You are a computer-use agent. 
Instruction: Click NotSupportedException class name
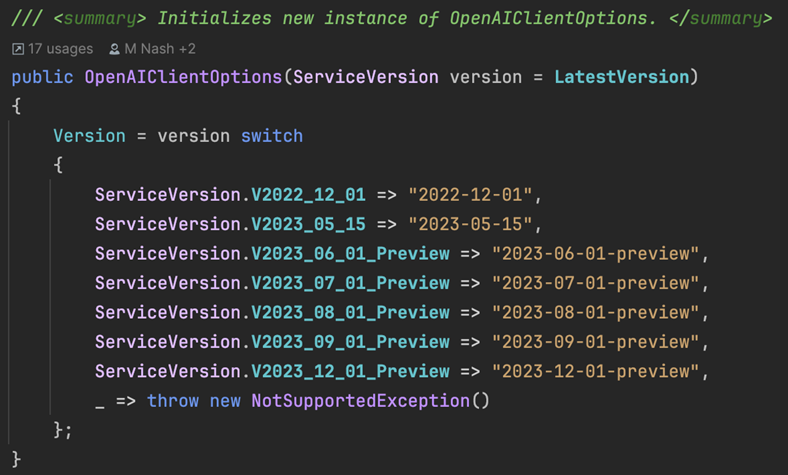click(x=360, y=401)
